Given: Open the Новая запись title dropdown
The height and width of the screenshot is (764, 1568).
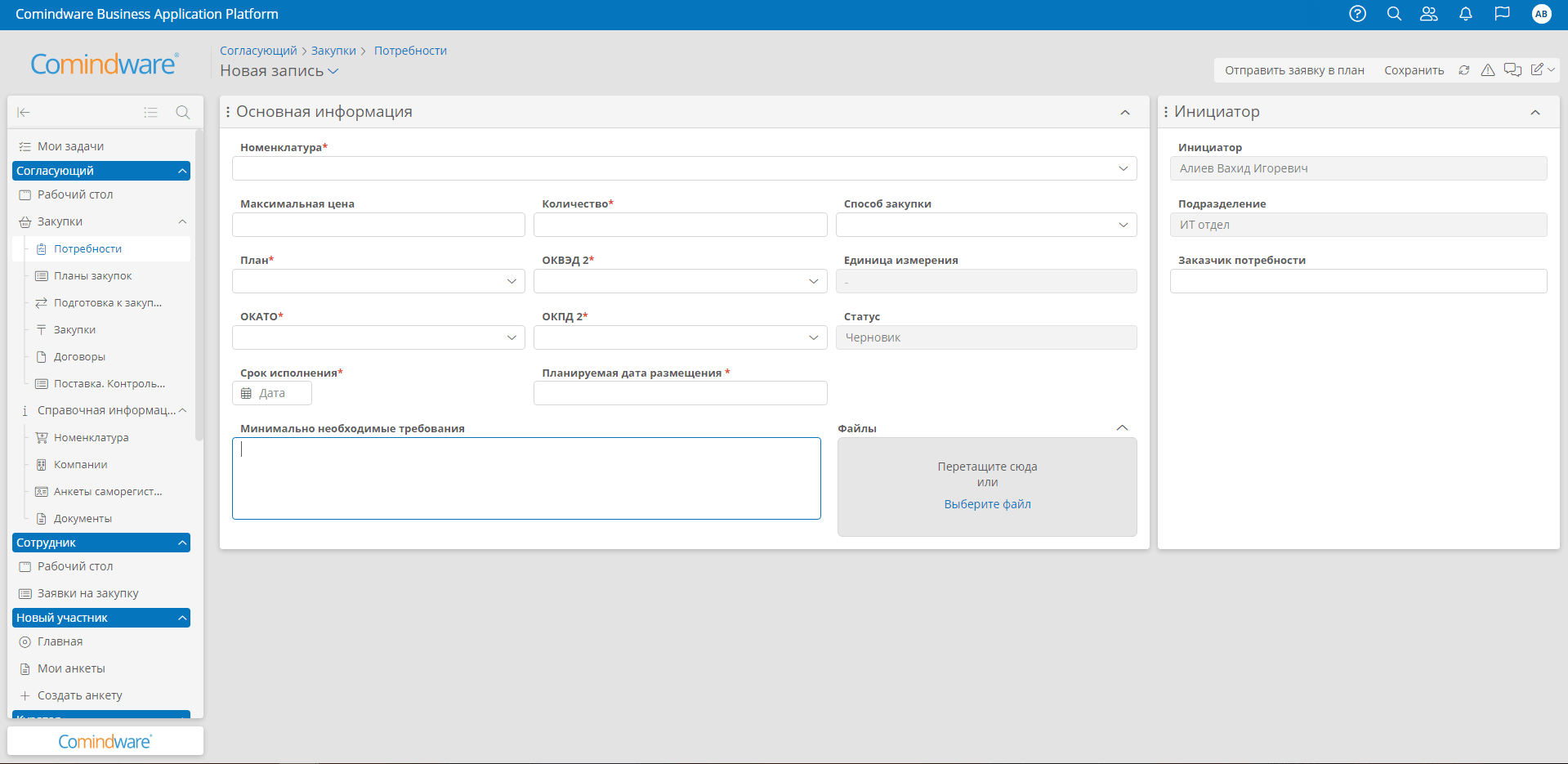Looking at the screenshot, I should point(333,71).
